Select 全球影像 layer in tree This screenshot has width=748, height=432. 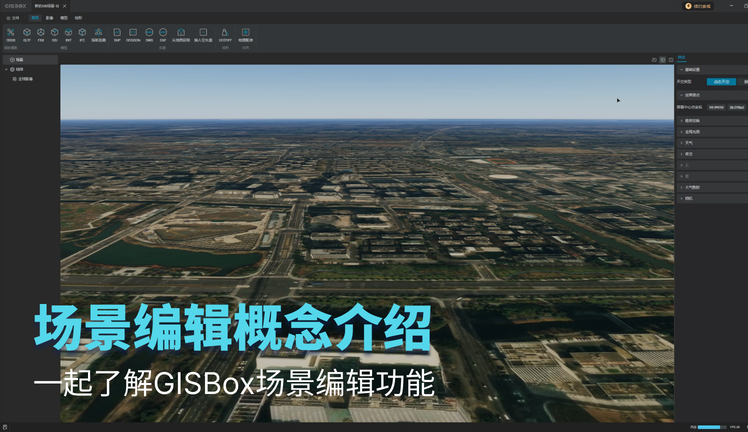coord(24,77)
